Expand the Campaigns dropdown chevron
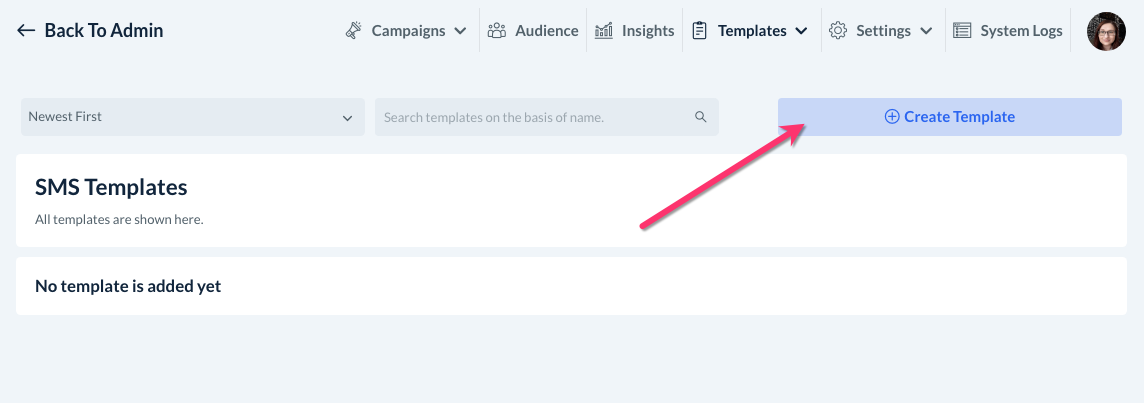Screen dimensions: 1144x403 [x=460, y=31]
